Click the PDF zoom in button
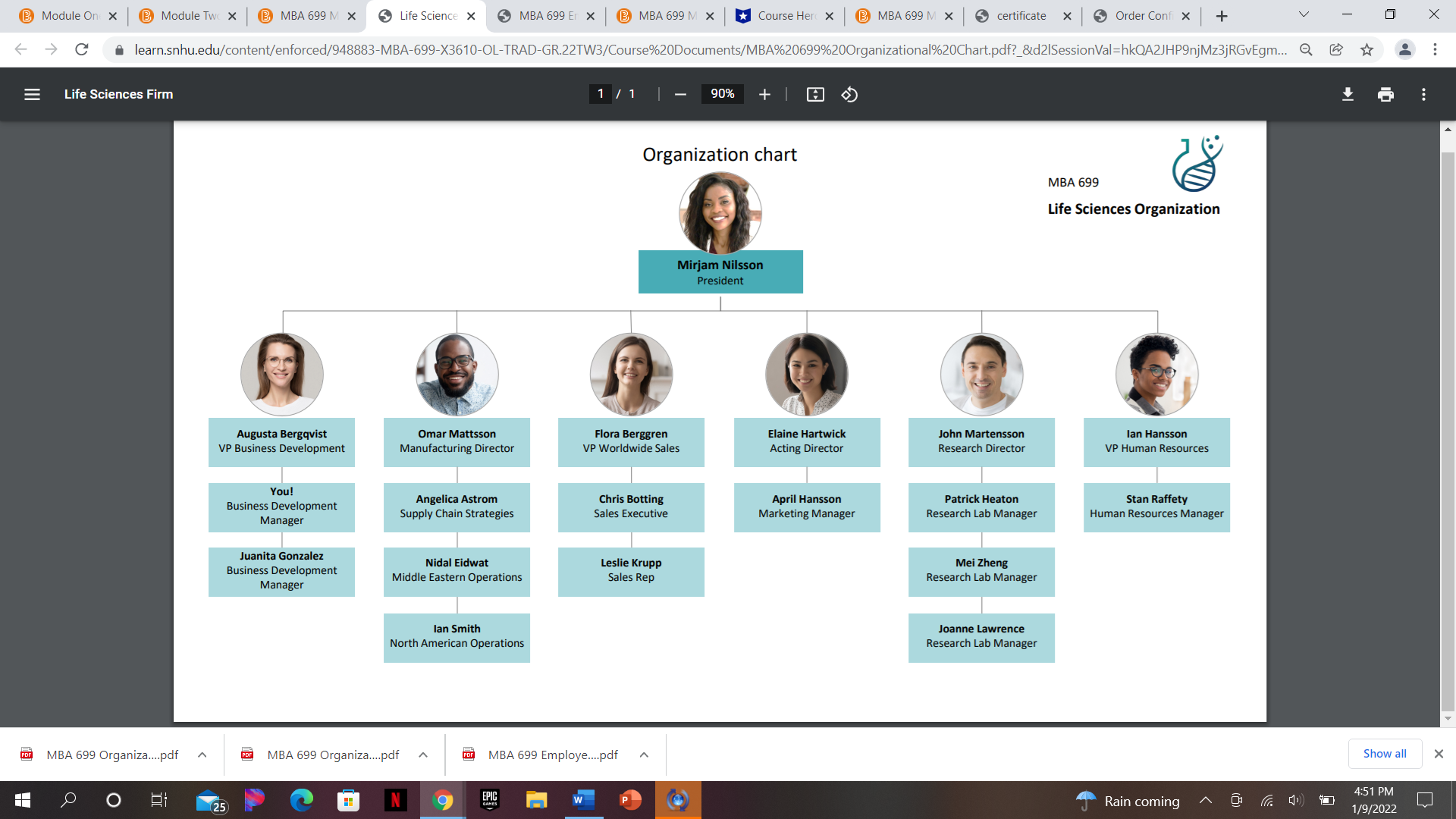The image size is (1456, 819). [764, 94]
